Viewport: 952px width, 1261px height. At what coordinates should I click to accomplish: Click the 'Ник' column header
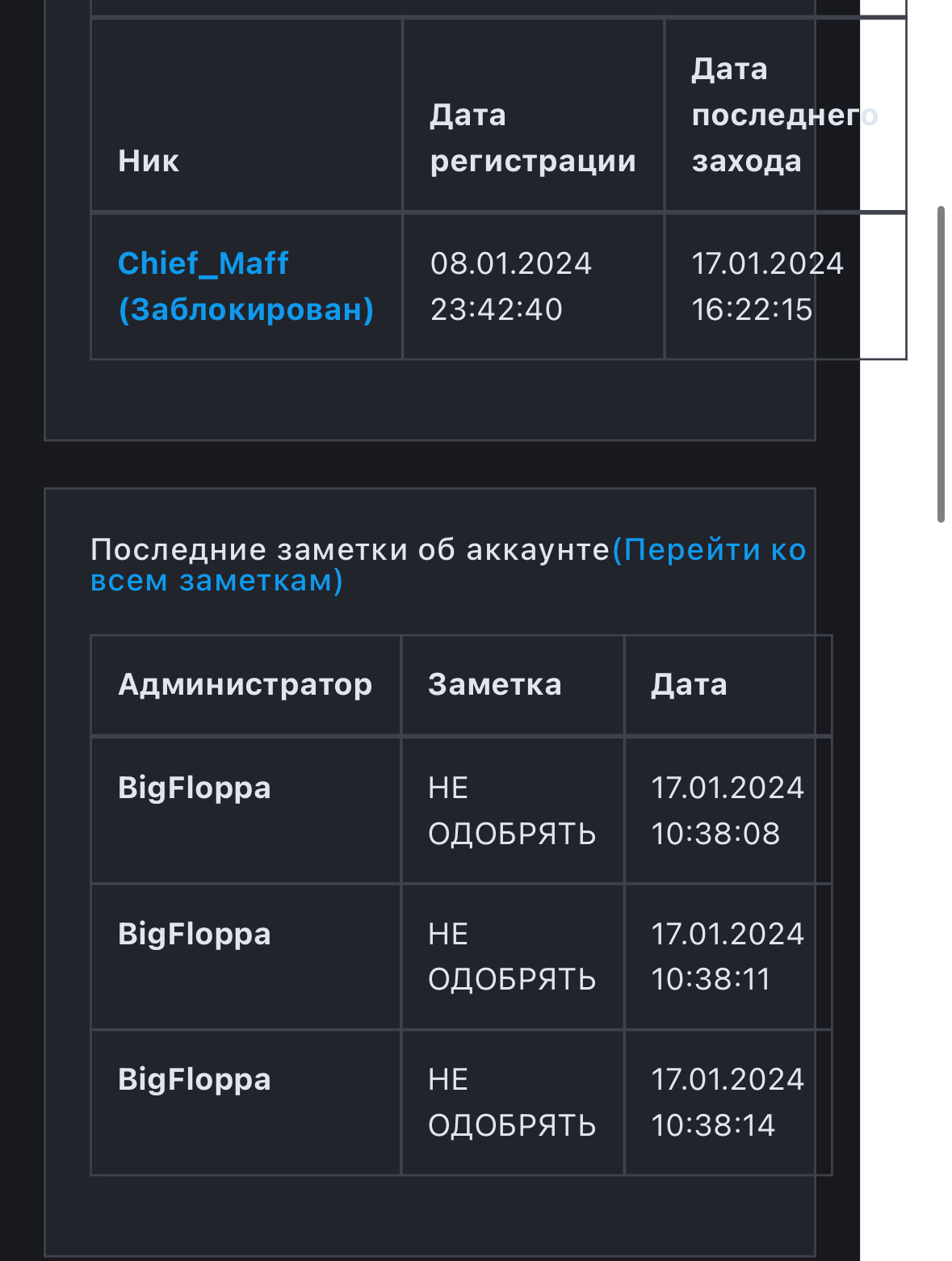(x=149, y=161)
